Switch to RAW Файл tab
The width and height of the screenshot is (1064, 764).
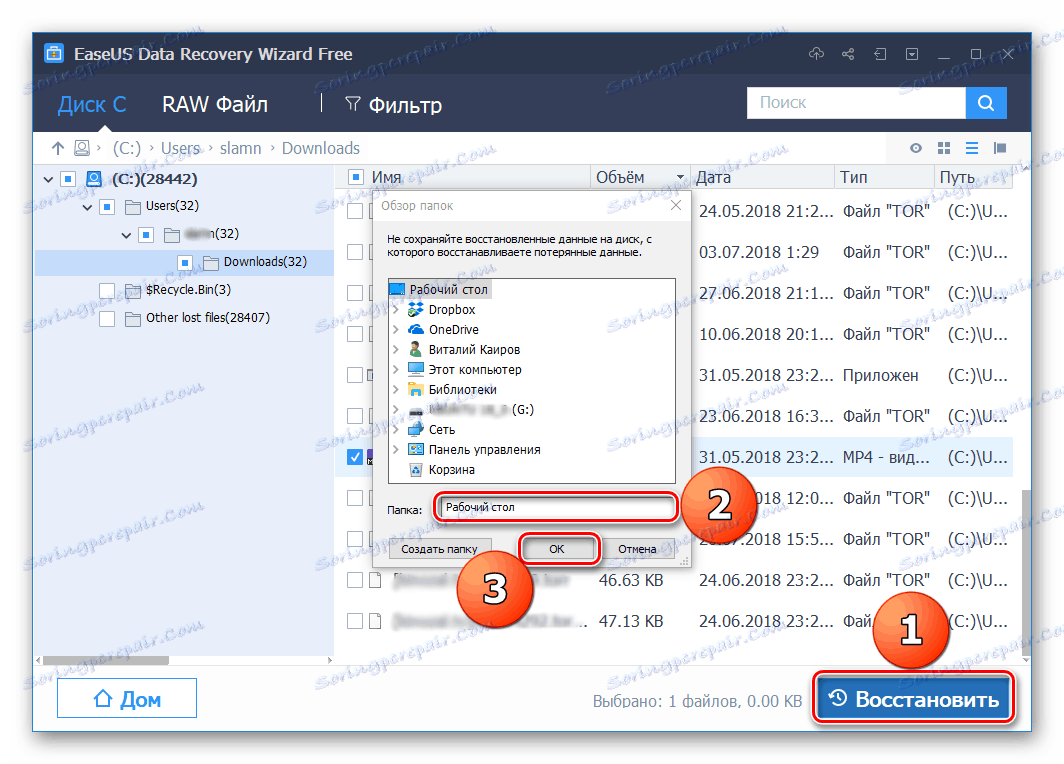tap(214, 104)
